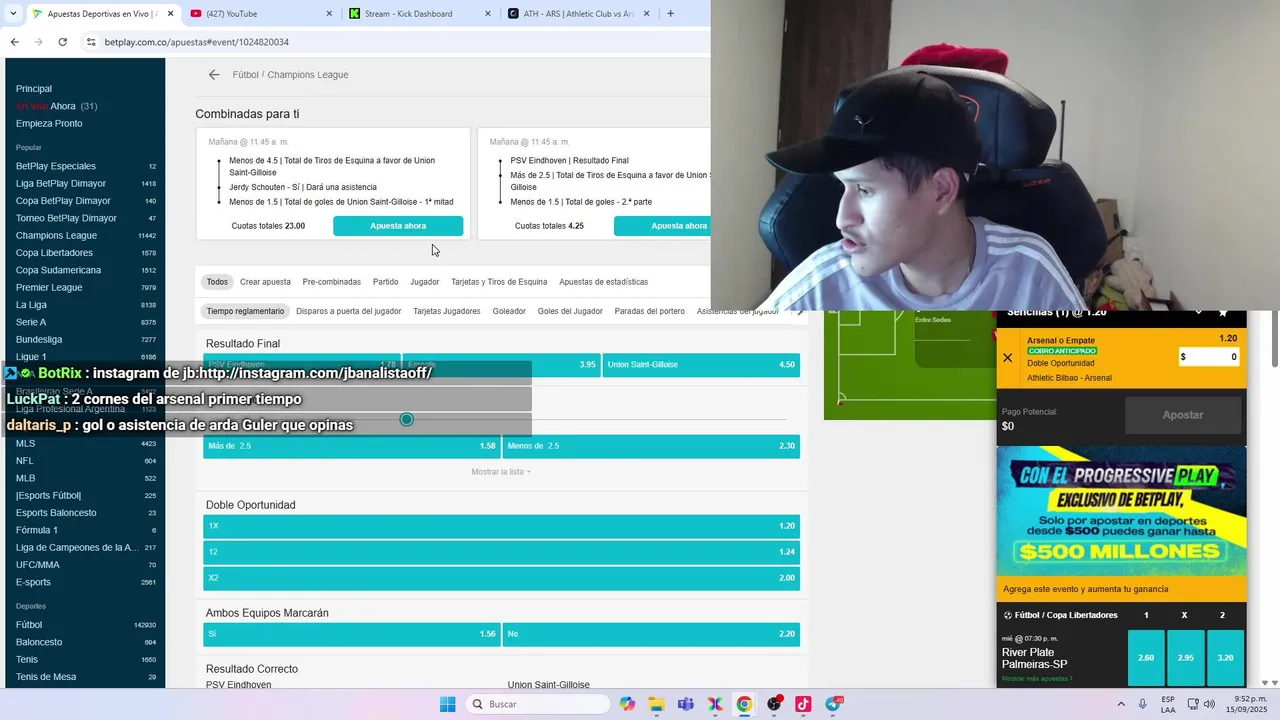This screenshot has height=720, width=1280.
Task: Select Apuestas de estadísticas tab
Action: tap(603, 282)
